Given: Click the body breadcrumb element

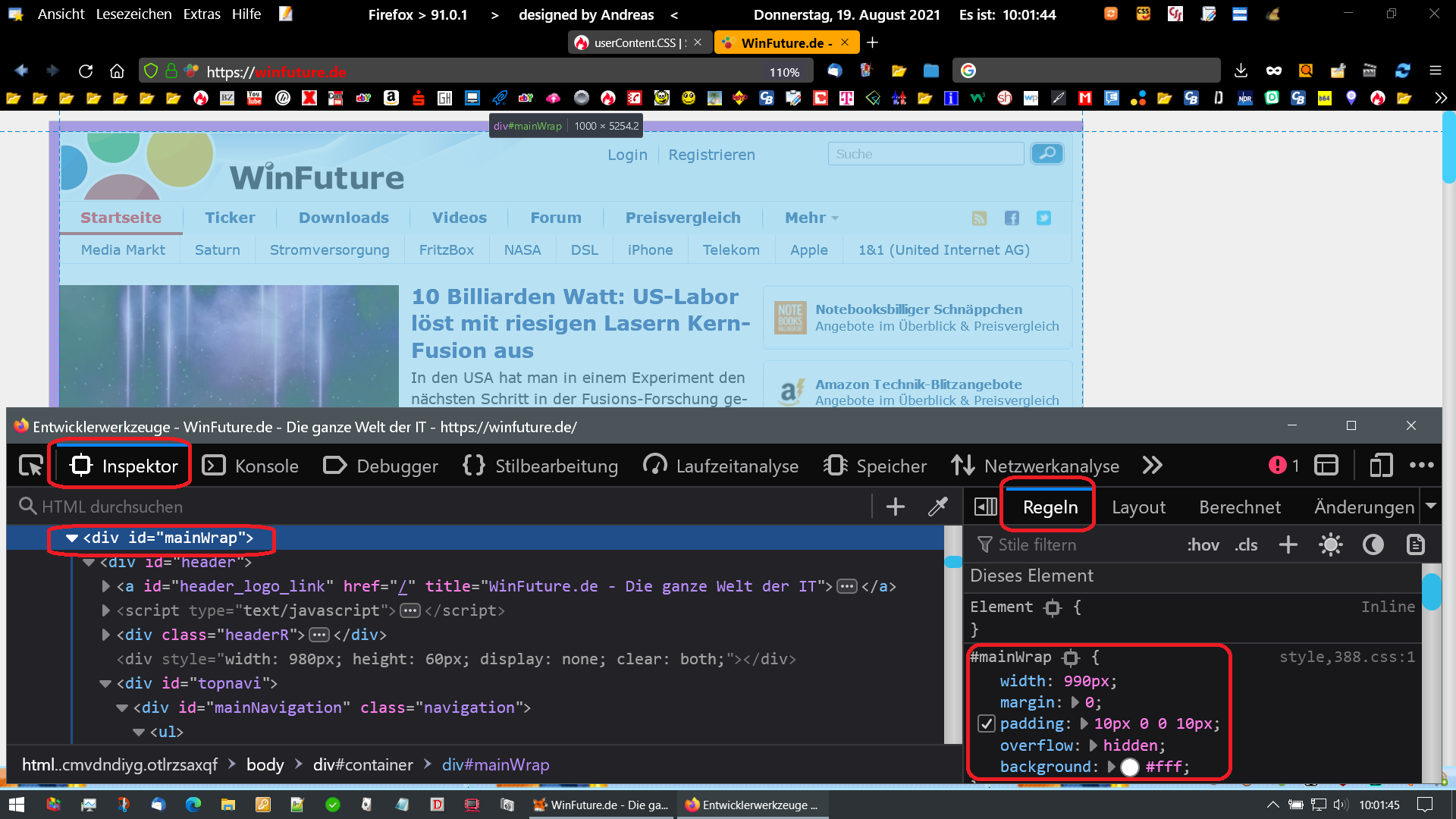Looking at the screenshot, I should [265, 764].
